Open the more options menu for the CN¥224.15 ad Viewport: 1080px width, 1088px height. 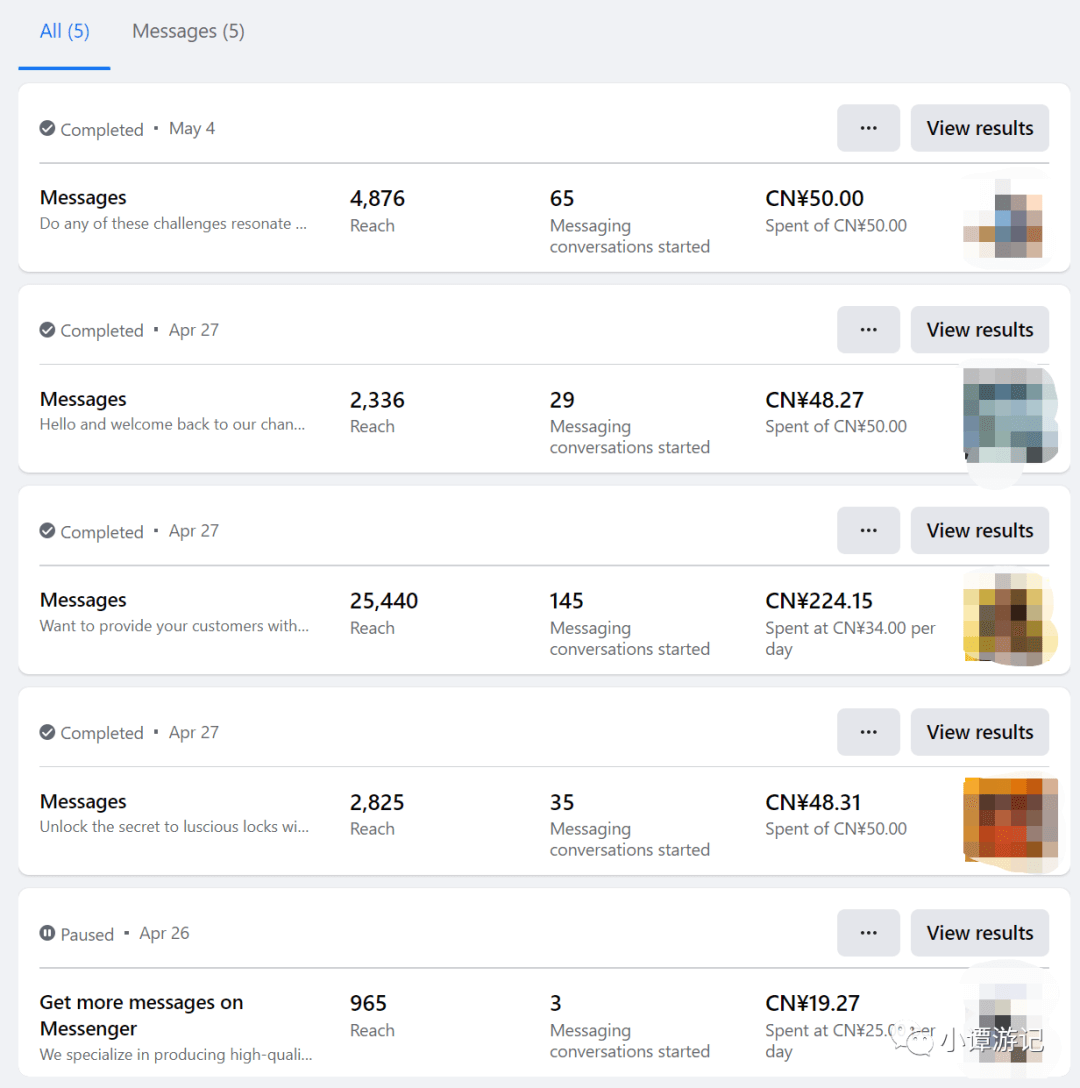coord(868,531)
